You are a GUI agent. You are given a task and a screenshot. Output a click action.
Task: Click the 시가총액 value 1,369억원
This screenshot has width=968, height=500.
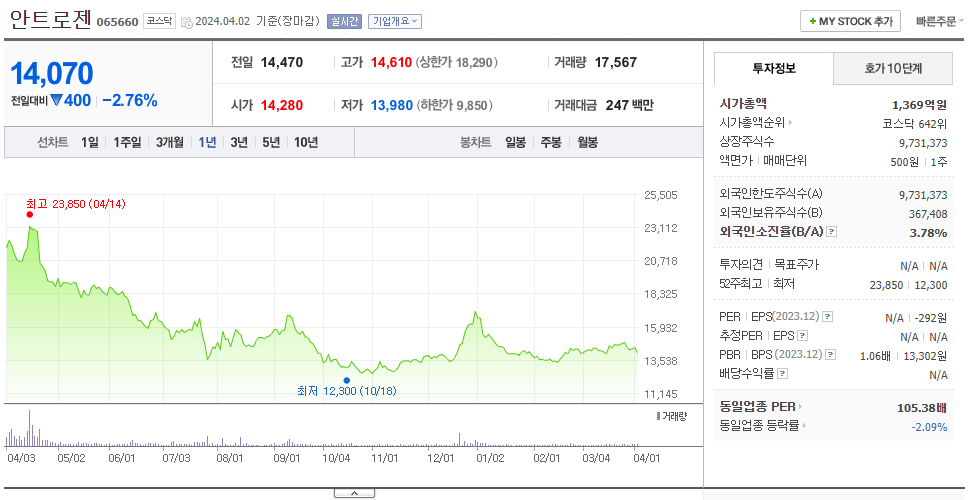click(x=919, y=105)
